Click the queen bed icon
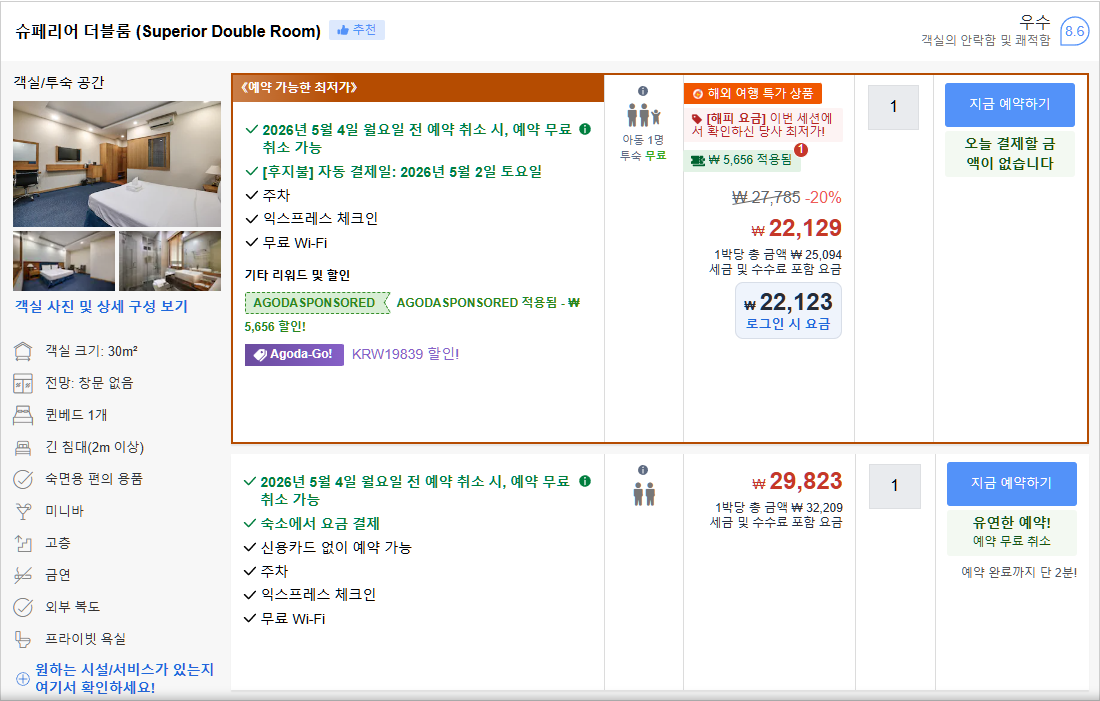The image size is (1100, 701). click(23, 415)
